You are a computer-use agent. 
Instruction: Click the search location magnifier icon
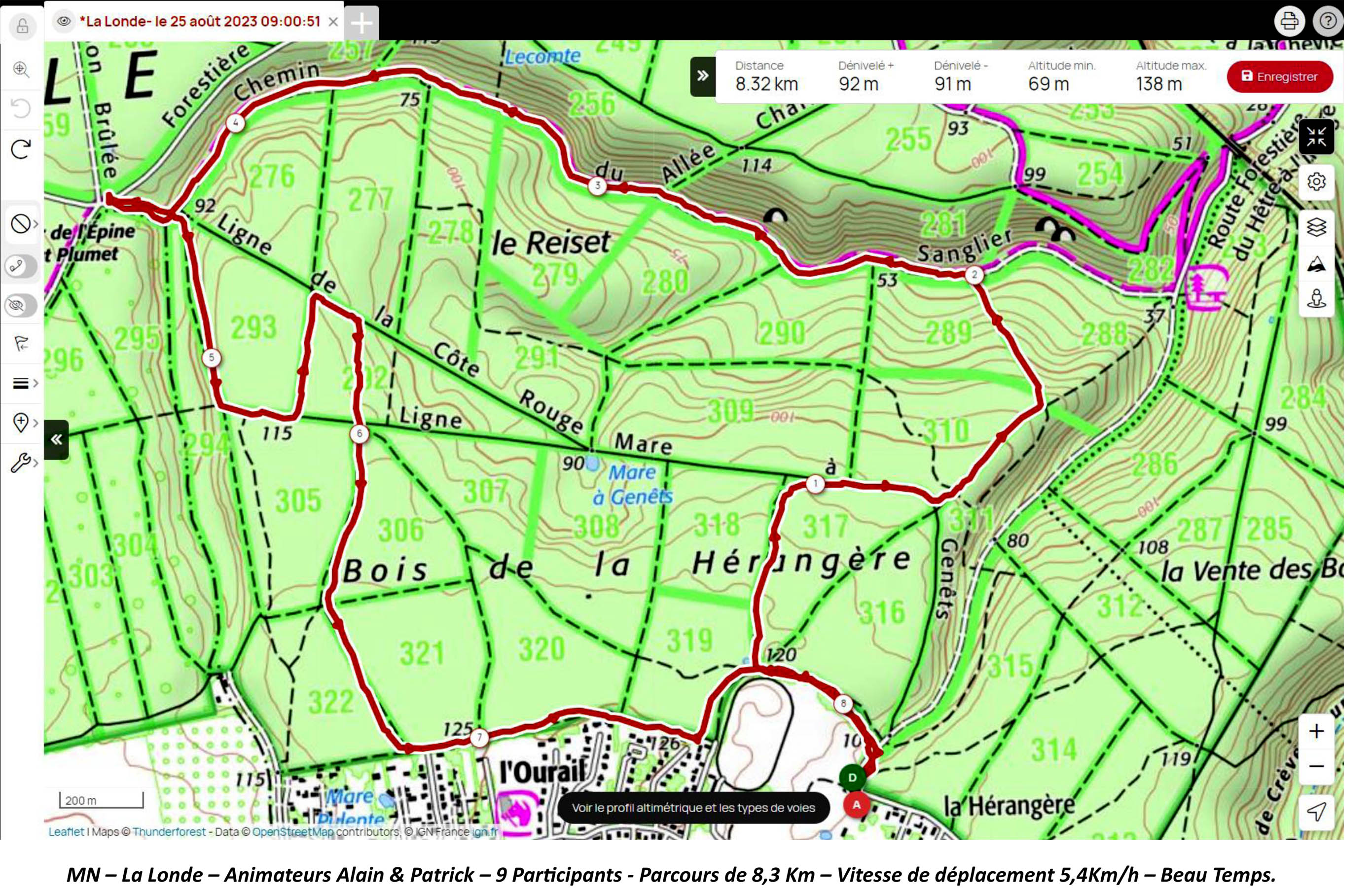click(21, 70)
